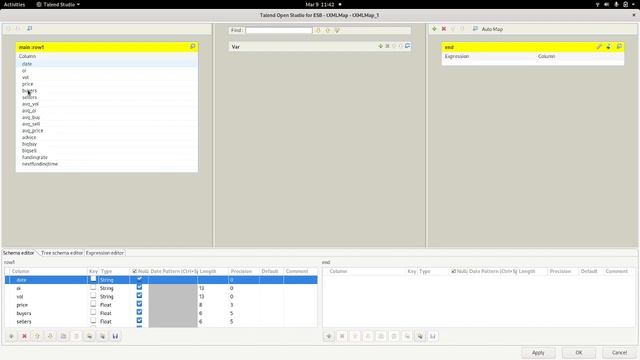Click the Cancel button

click(619, 352)
